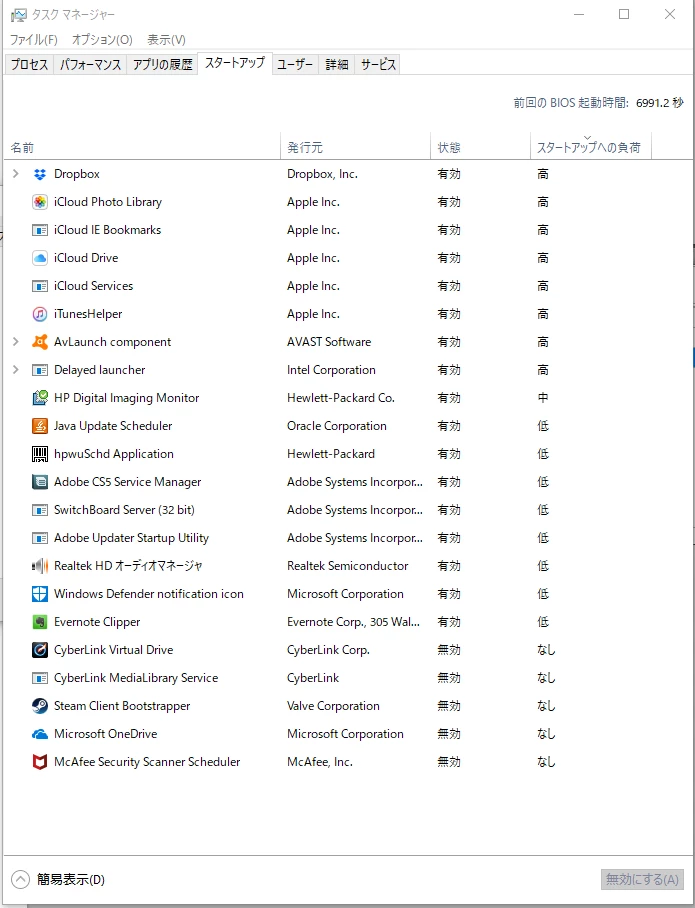Click the Windows Defender notification icon image
Viewport: 695px width, 908px height.
[39, 594]
